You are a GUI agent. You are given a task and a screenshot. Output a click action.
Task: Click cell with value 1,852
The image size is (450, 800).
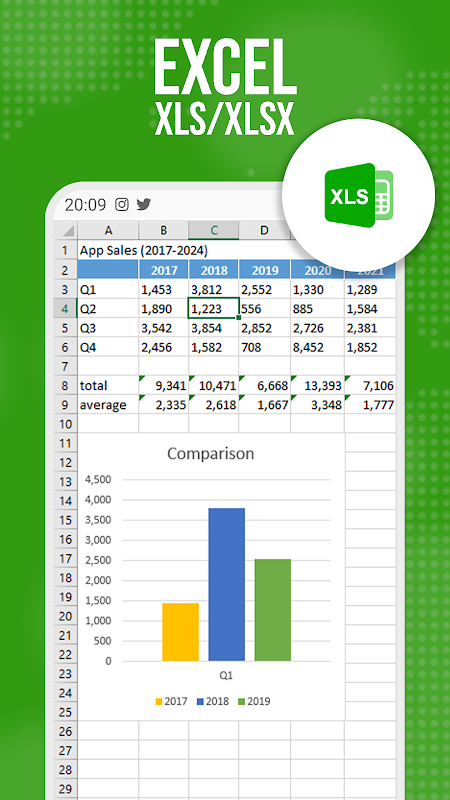click(x=370, y=347)
